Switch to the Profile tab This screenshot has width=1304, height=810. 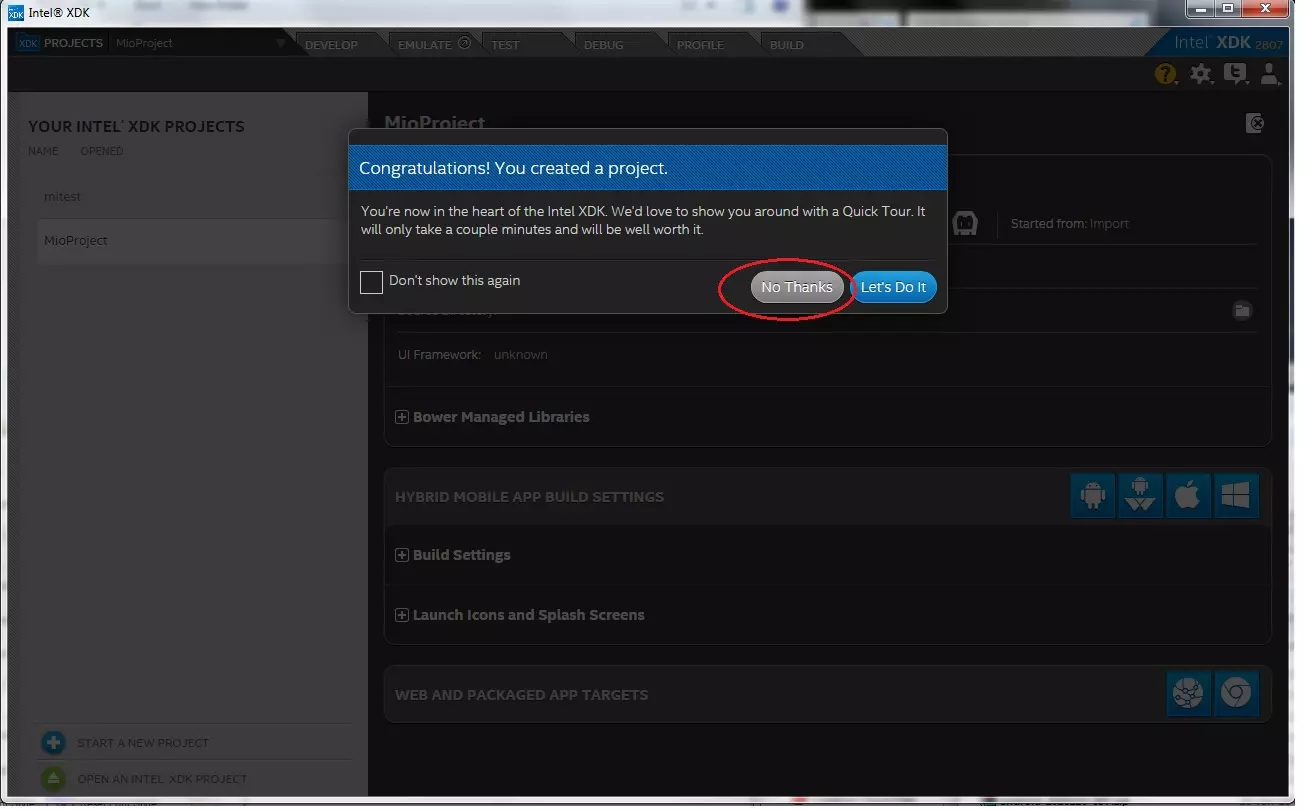700,45
